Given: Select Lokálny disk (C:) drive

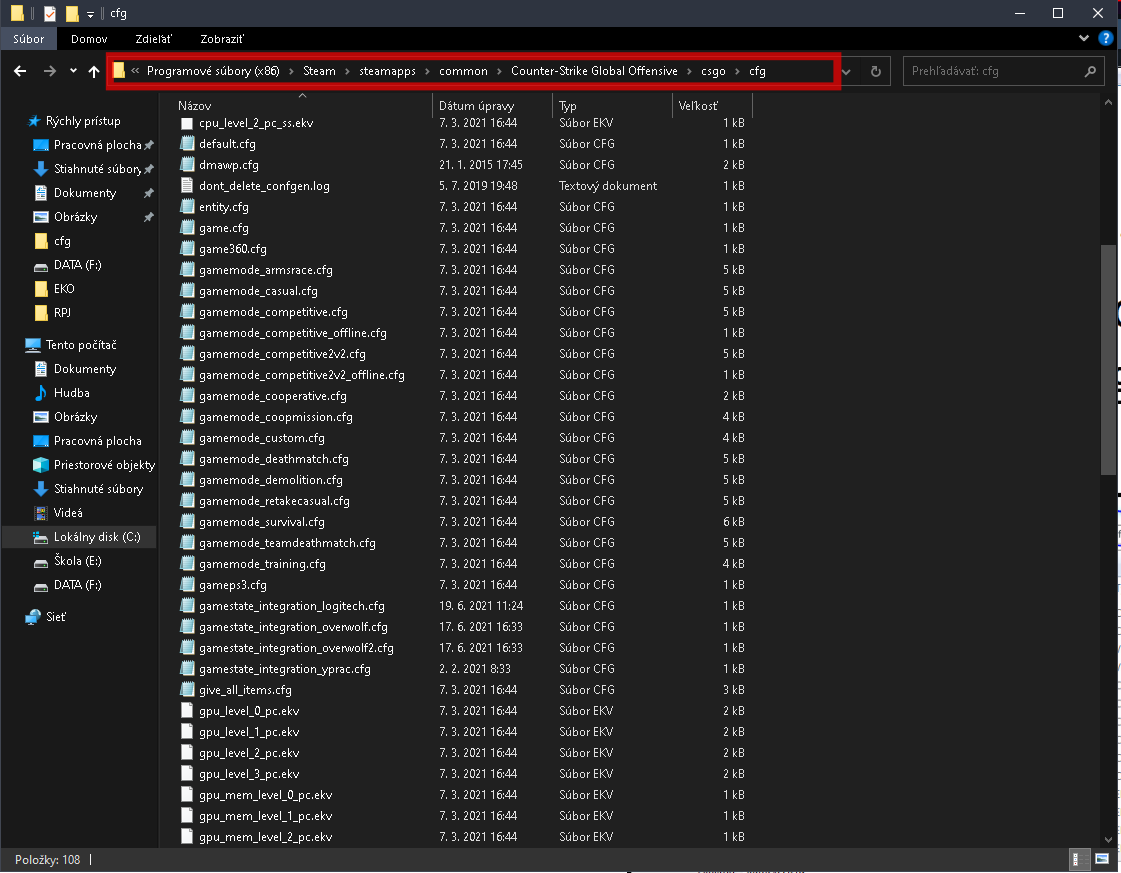Looking at the screenshot, I should point(97,537).
